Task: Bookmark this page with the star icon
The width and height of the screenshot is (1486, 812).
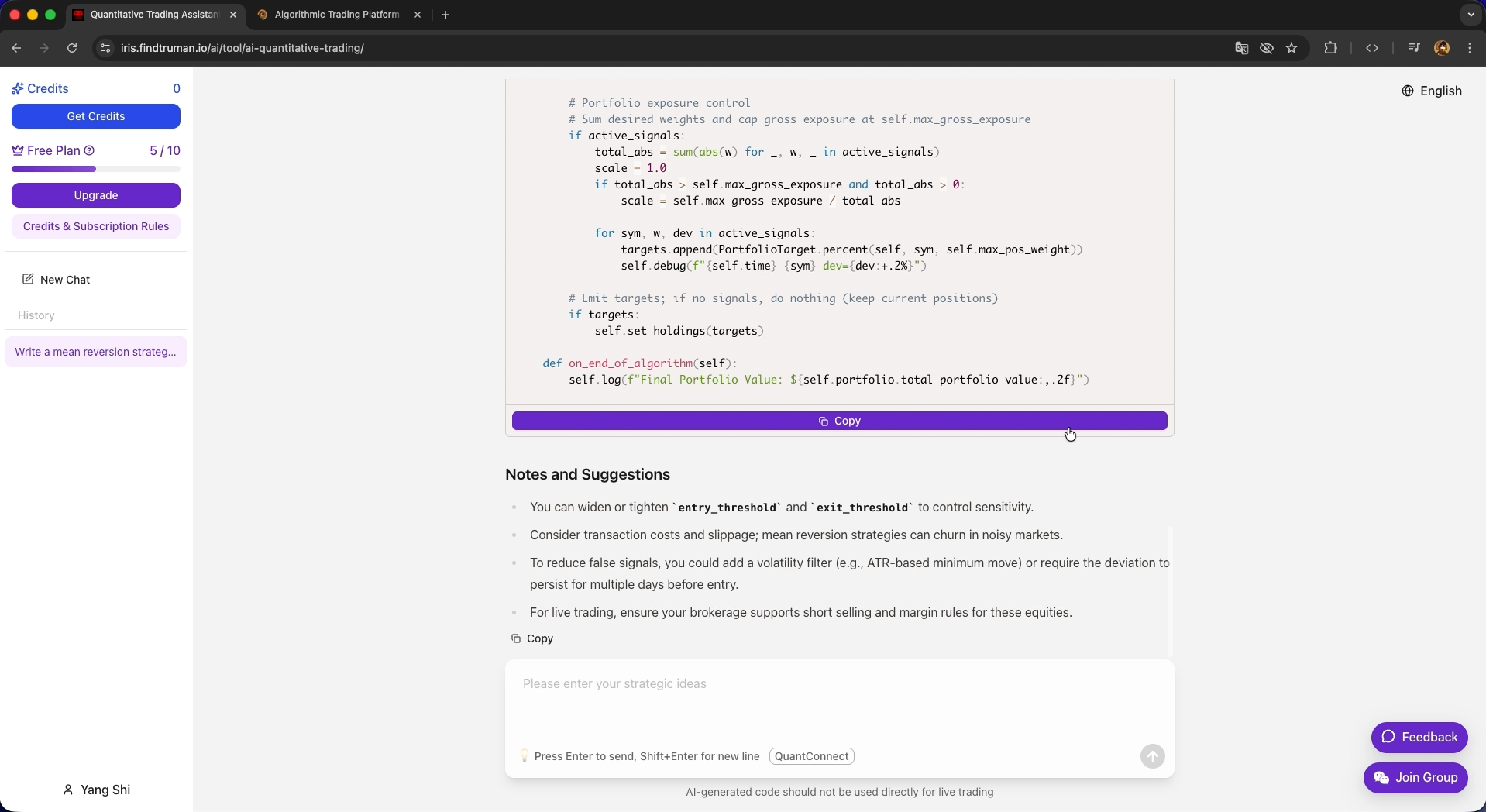Action: coord(1292,48)
